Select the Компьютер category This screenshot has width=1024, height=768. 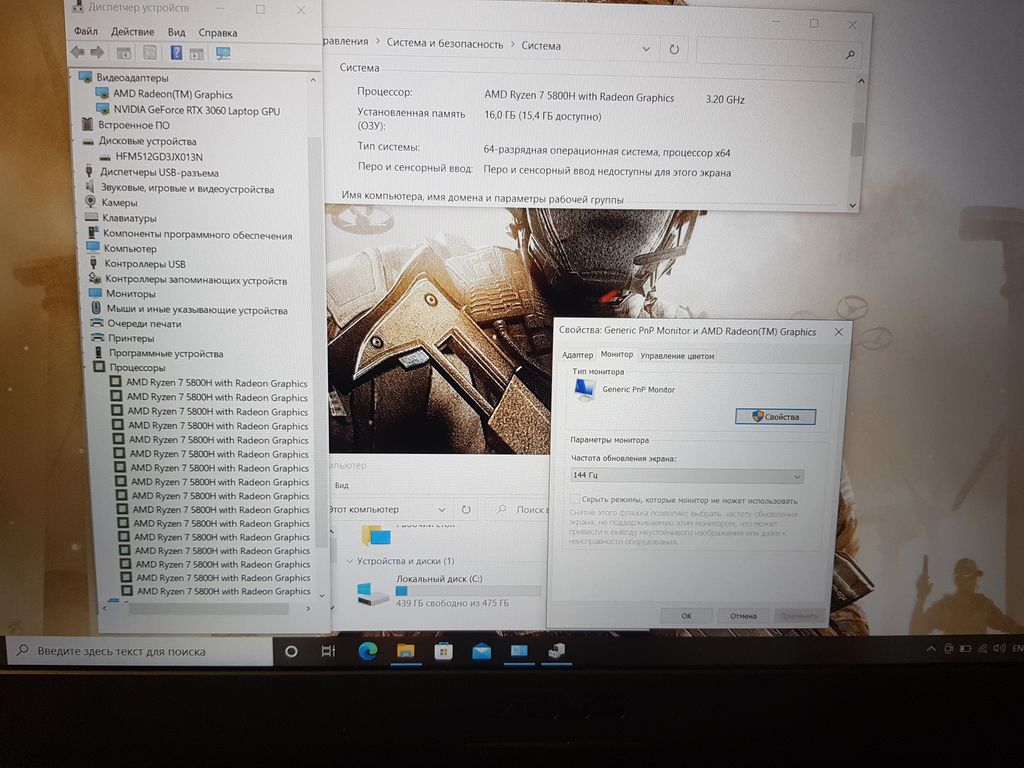coord(130,248)
